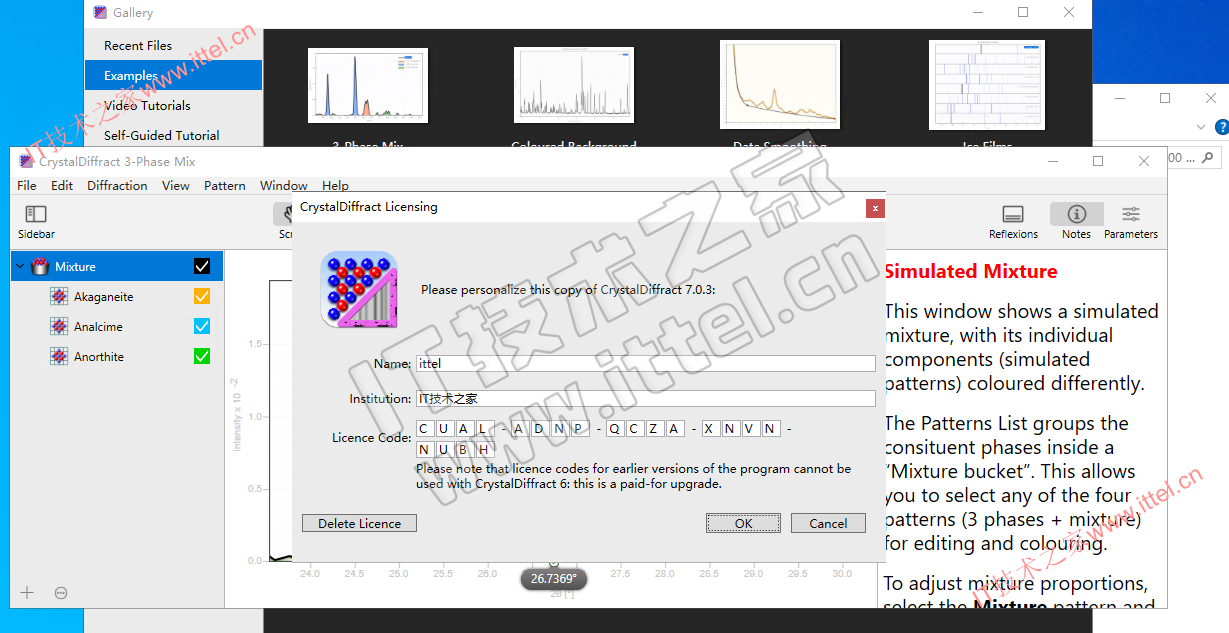Click the Akaganeite pattern icon

click(59, 297)
